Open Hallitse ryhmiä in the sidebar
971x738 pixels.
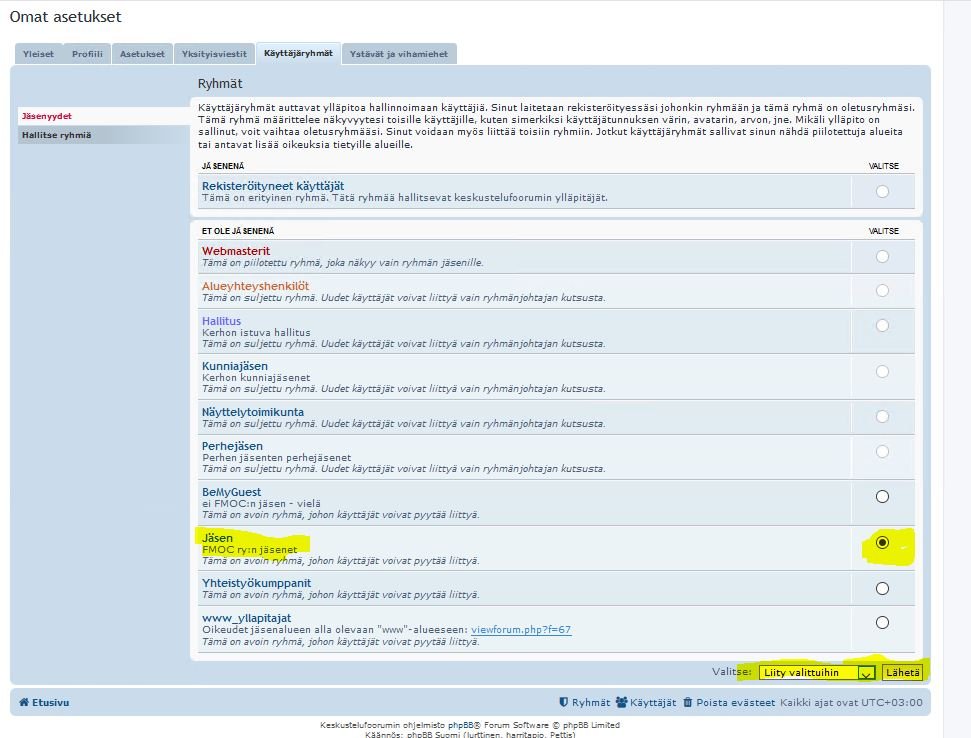coord(57,135)
